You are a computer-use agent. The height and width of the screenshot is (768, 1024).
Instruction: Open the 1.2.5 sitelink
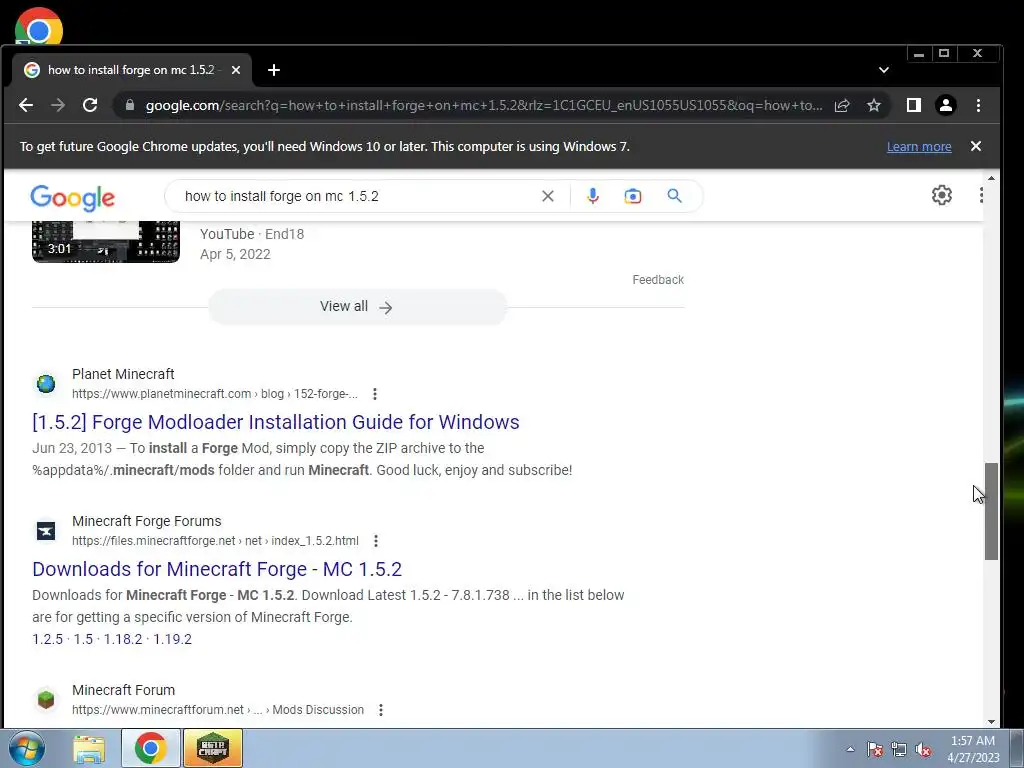(48, 639)
